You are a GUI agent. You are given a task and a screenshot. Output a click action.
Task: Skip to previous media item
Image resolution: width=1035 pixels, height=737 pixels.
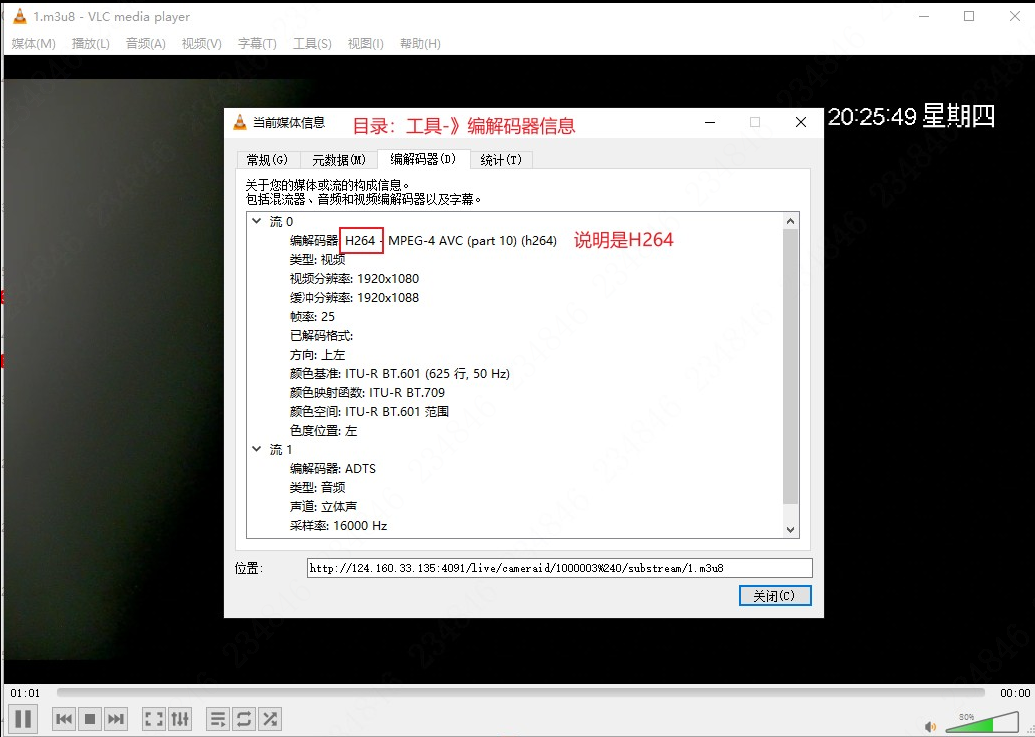pos(64,719)
